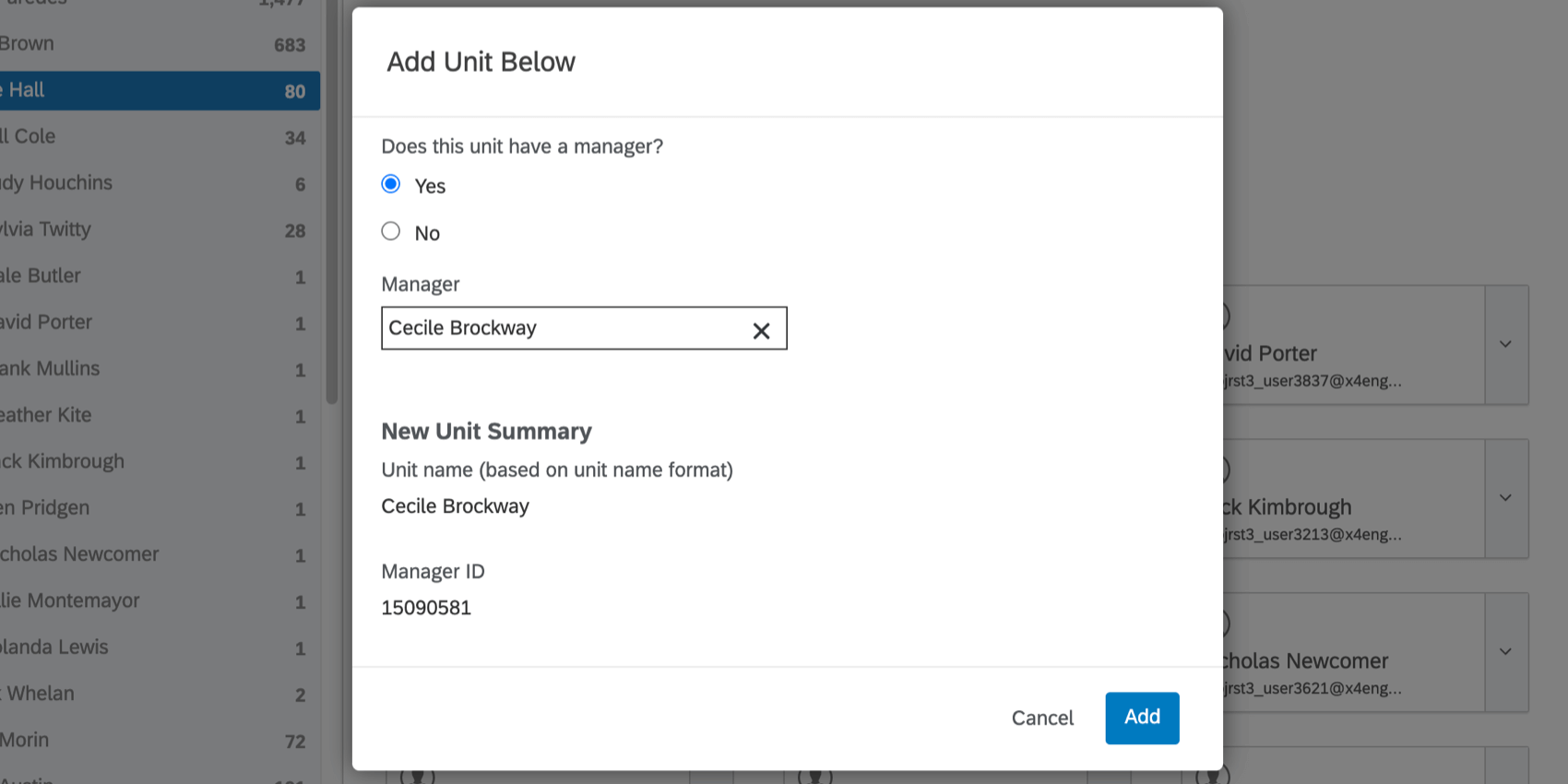The height and width of the screenshot is (784, 1568).
Task: Select Houchins unit in the sidebar
Action: pyautogui.click(x=157, y=184)
